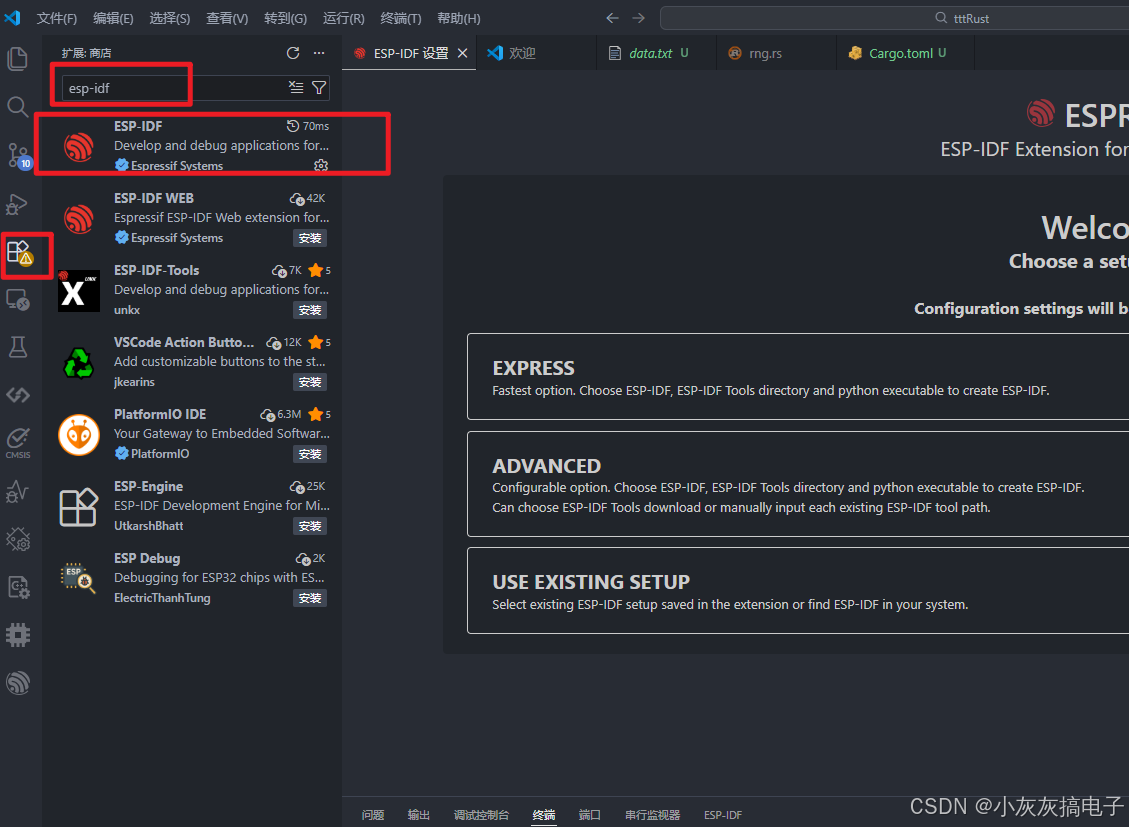The width and height of the screenshot is (1129, 827).
Task: Switch to the rng.rs tab
Action: (x=776, y=53)
